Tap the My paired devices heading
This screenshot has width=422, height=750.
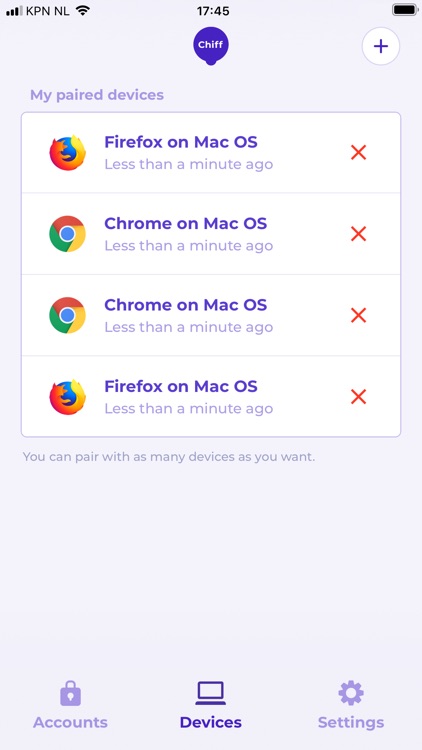(x=97, y=95)
